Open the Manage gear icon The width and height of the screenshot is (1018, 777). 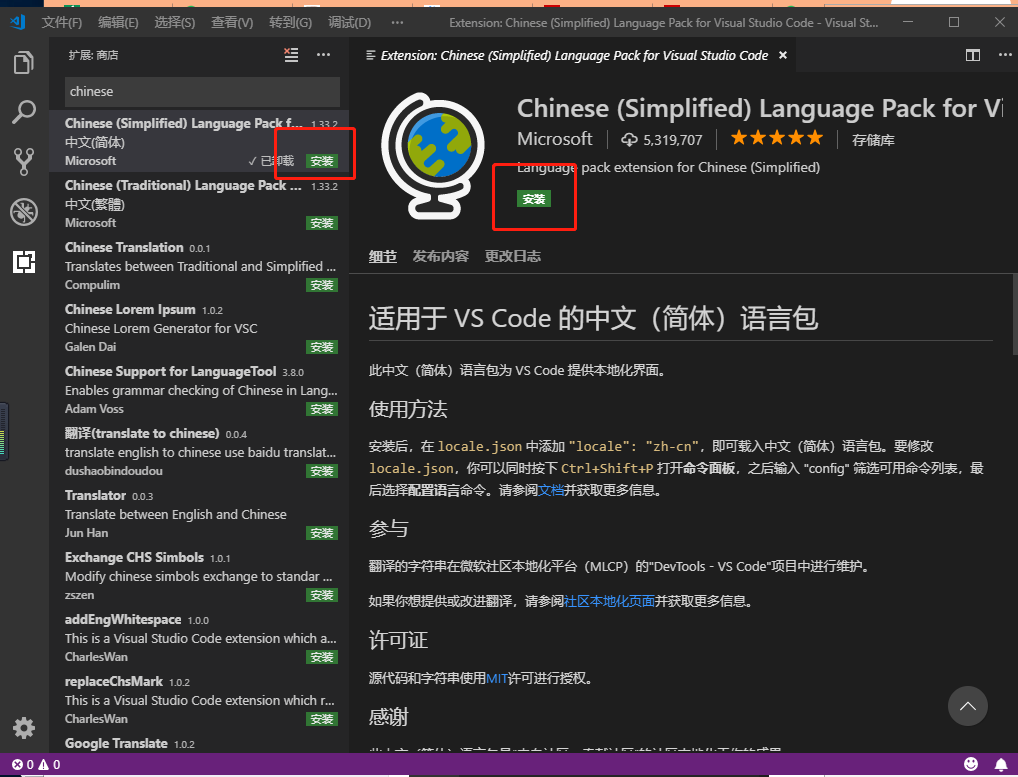pyautogui.click(x=23, y=728)
